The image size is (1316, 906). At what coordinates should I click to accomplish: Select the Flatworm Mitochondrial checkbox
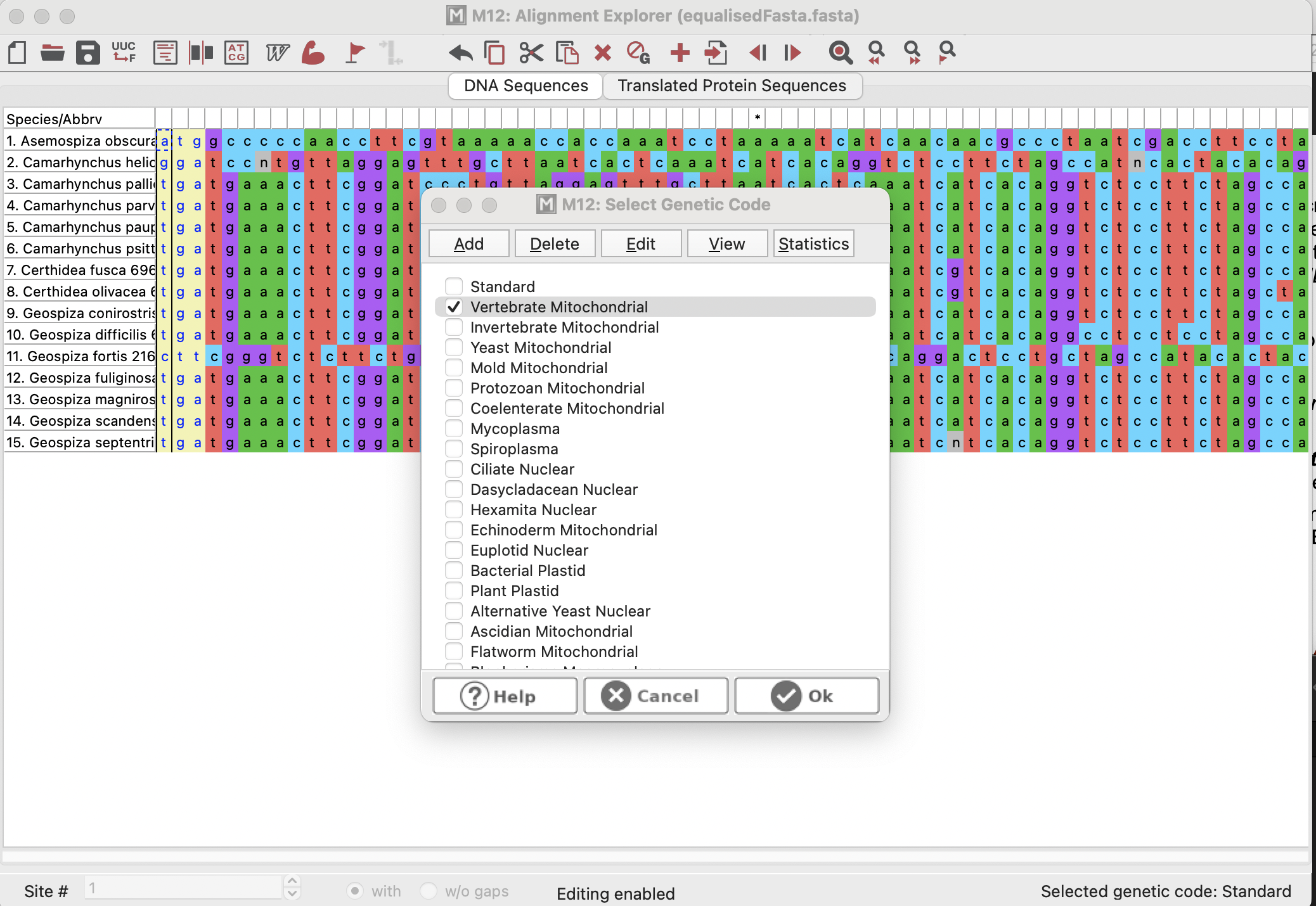click(x=454, y=651)
